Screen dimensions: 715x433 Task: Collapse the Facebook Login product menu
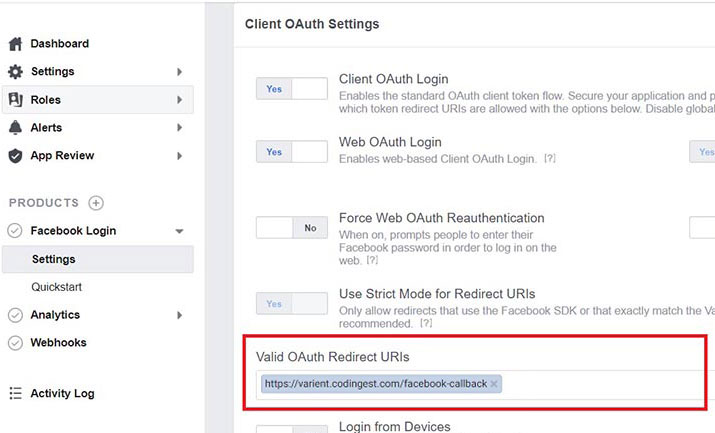pos(179,231)
